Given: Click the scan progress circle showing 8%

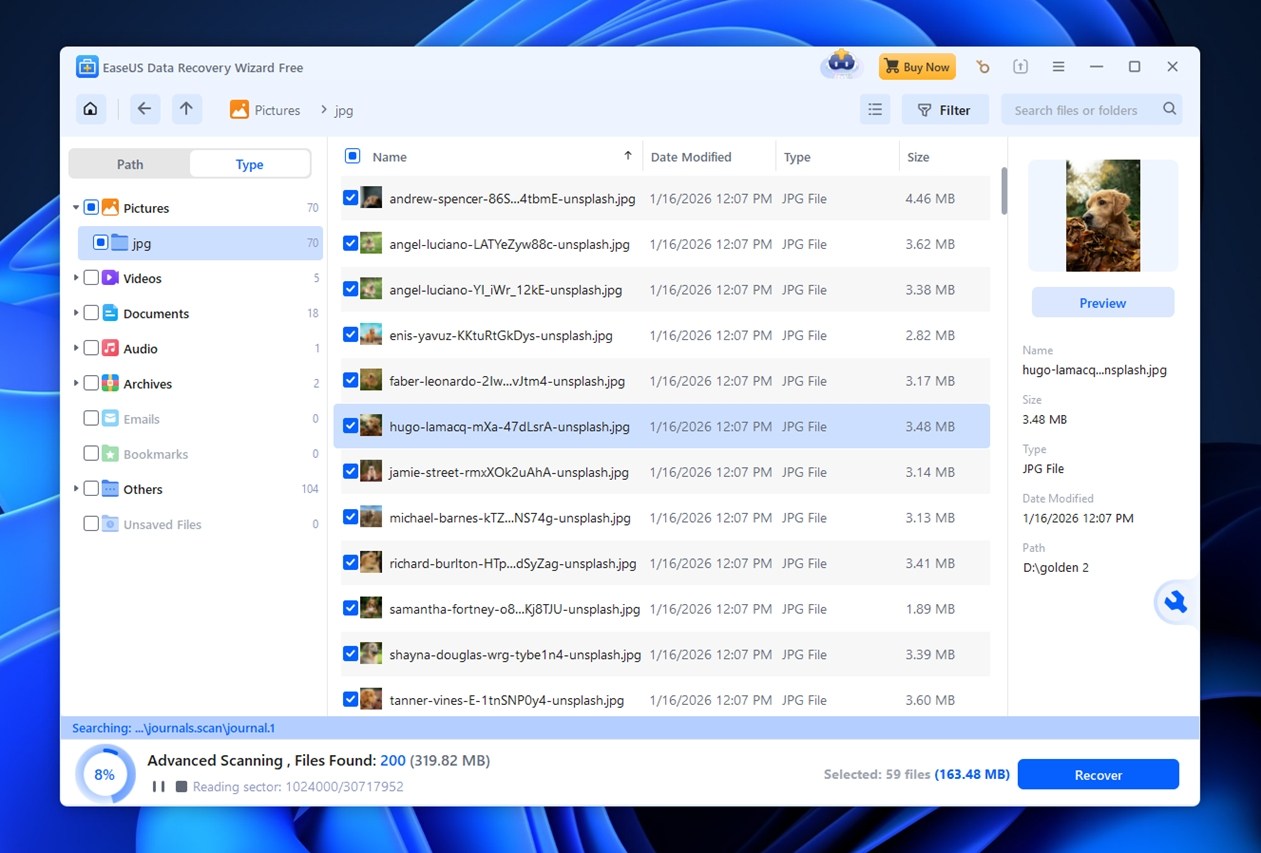Looking at the screenshot, I should click(104, 773).
